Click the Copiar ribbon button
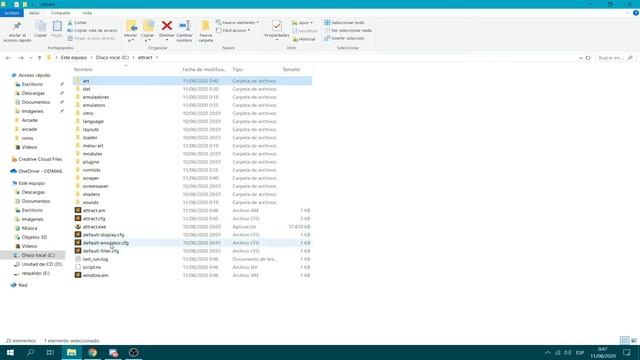This screenshot has height=360, width=640. [40, 29]
